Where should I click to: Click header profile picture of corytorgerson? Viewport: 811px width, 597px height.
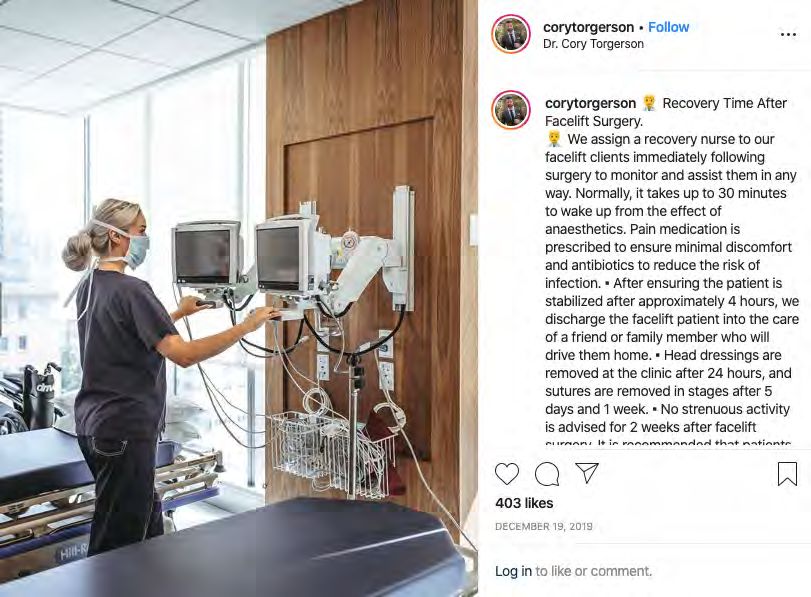(511, 34)
